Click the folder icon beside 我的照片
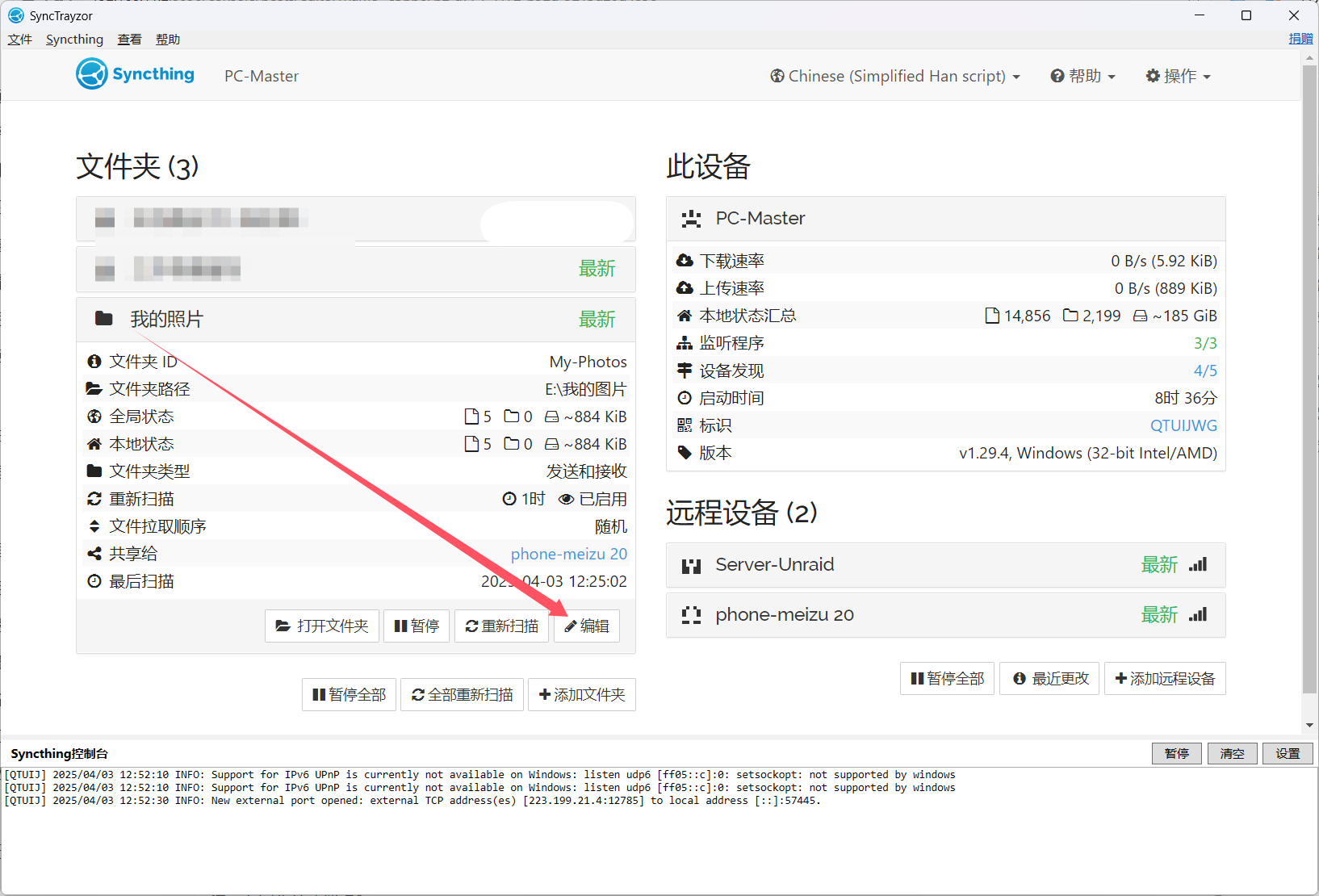The height and width of the screenshot is (896, 1319). pos(104,319)
